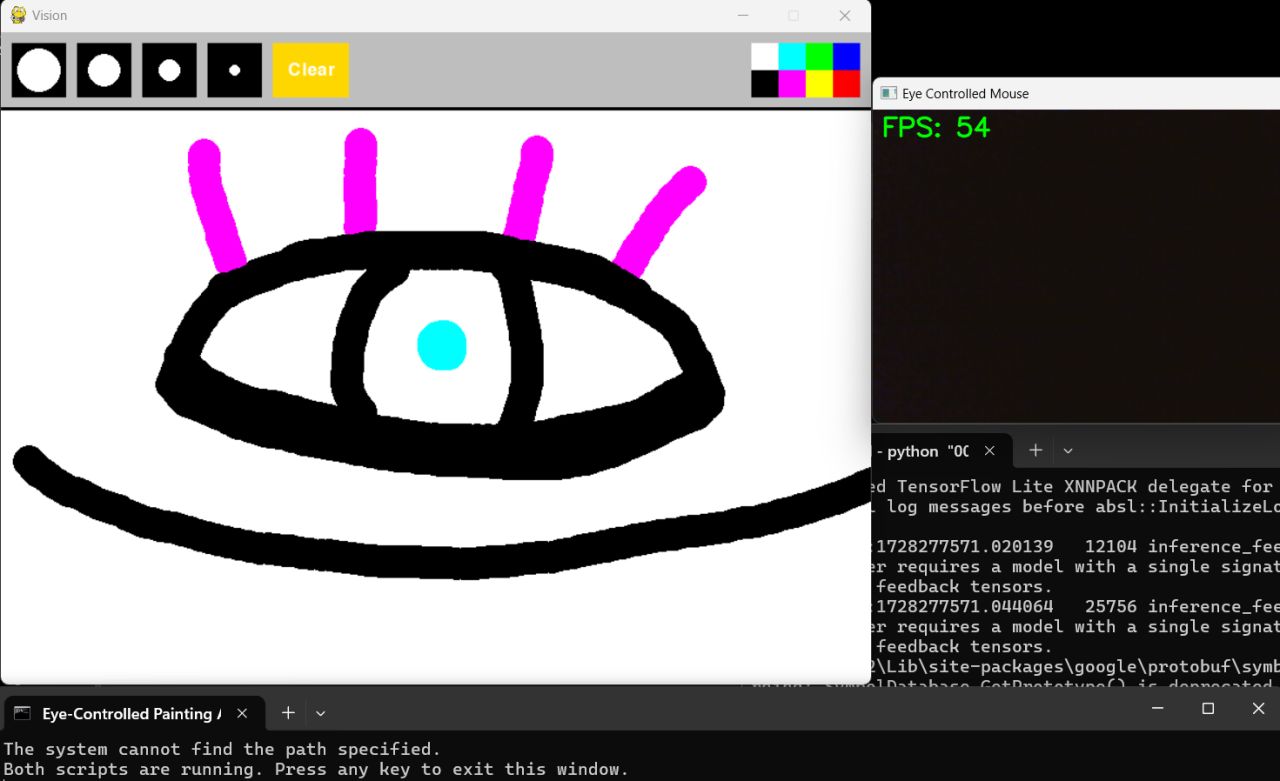Viewport: 1280px width, 781px height.
Task: Select the largest brush size circle
Action: click(x=39, y=70)
